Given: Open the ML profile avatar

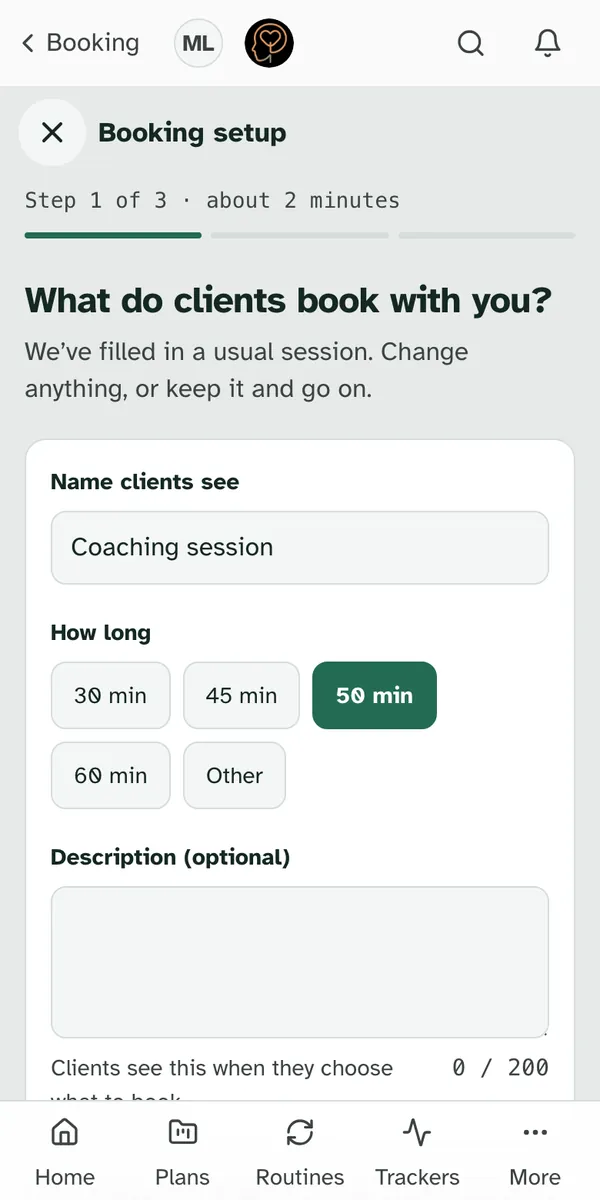Looking at the screenshot, I should pyautogui.click(x=199, y=44).
